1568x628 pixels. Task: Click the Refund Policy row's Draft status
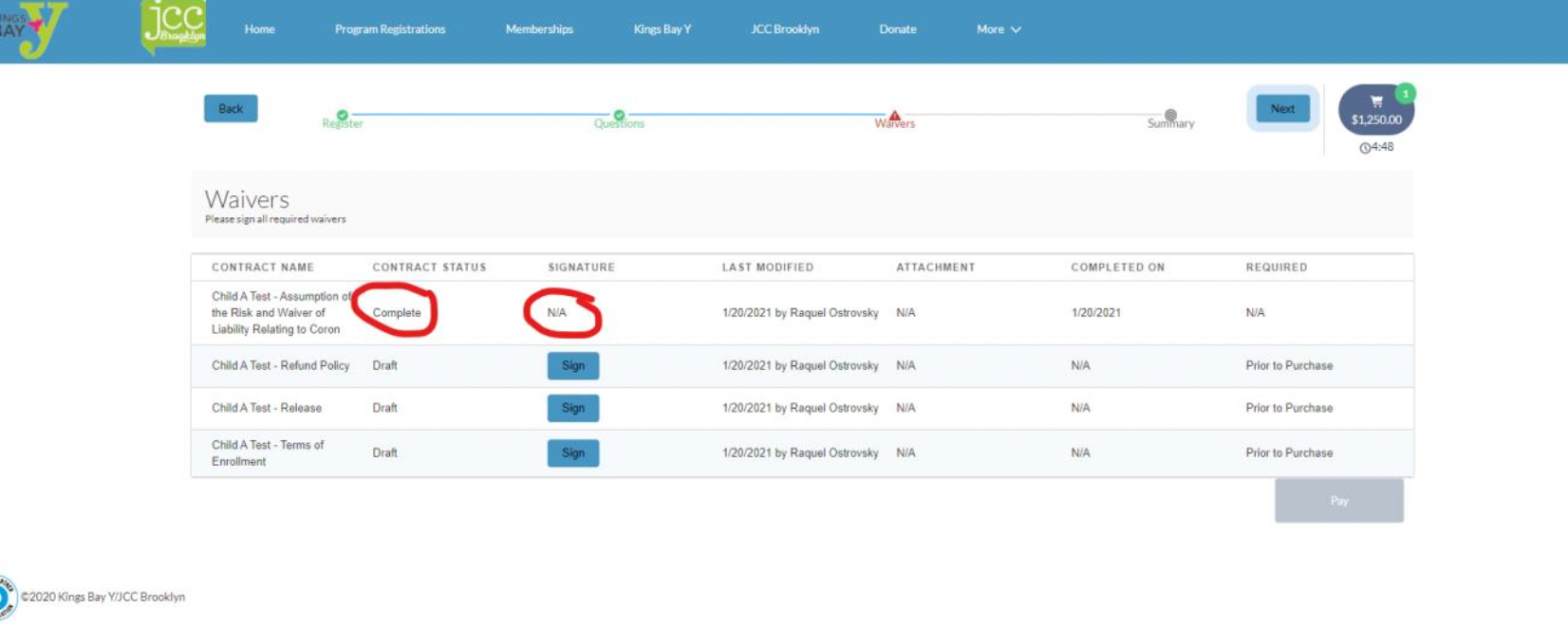[x=384, y=365]
